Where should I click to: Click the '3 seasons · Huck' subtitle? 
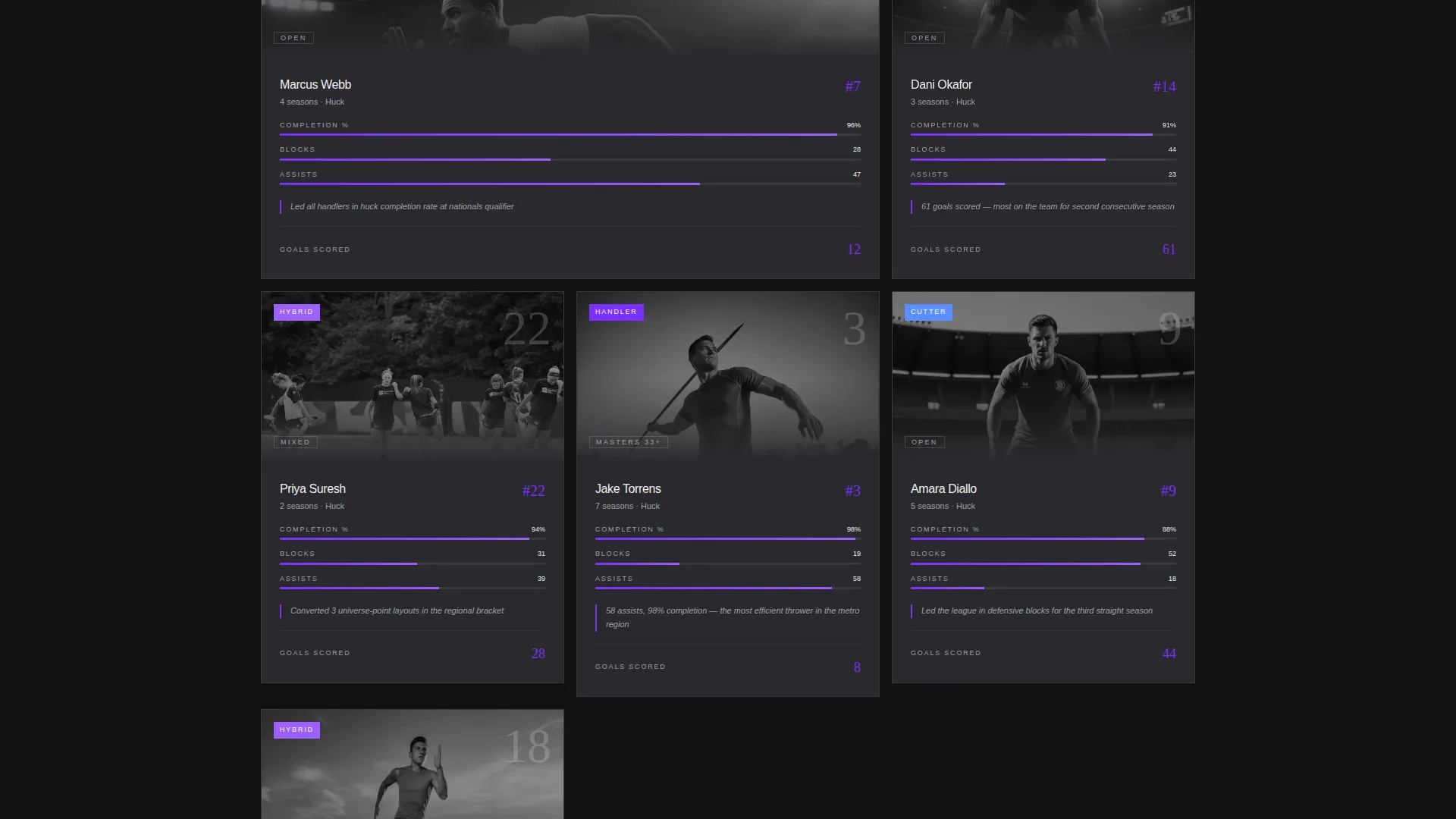943,102
